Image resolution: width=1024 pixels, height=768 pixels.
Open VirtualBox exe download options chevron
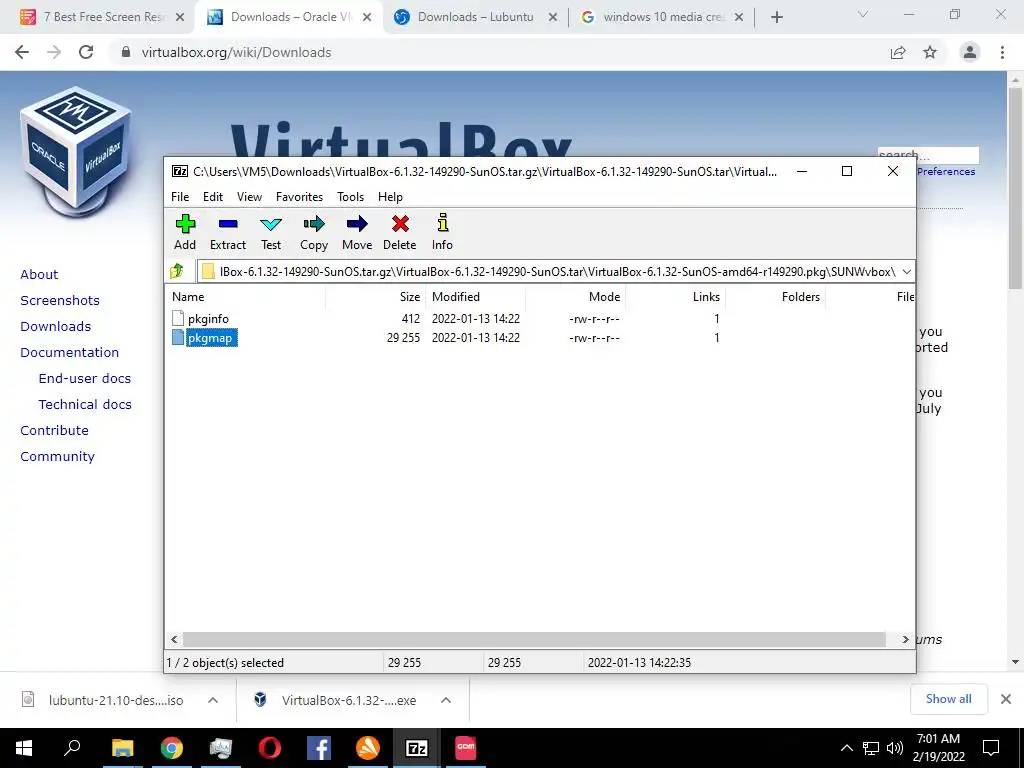coord(446,700)
